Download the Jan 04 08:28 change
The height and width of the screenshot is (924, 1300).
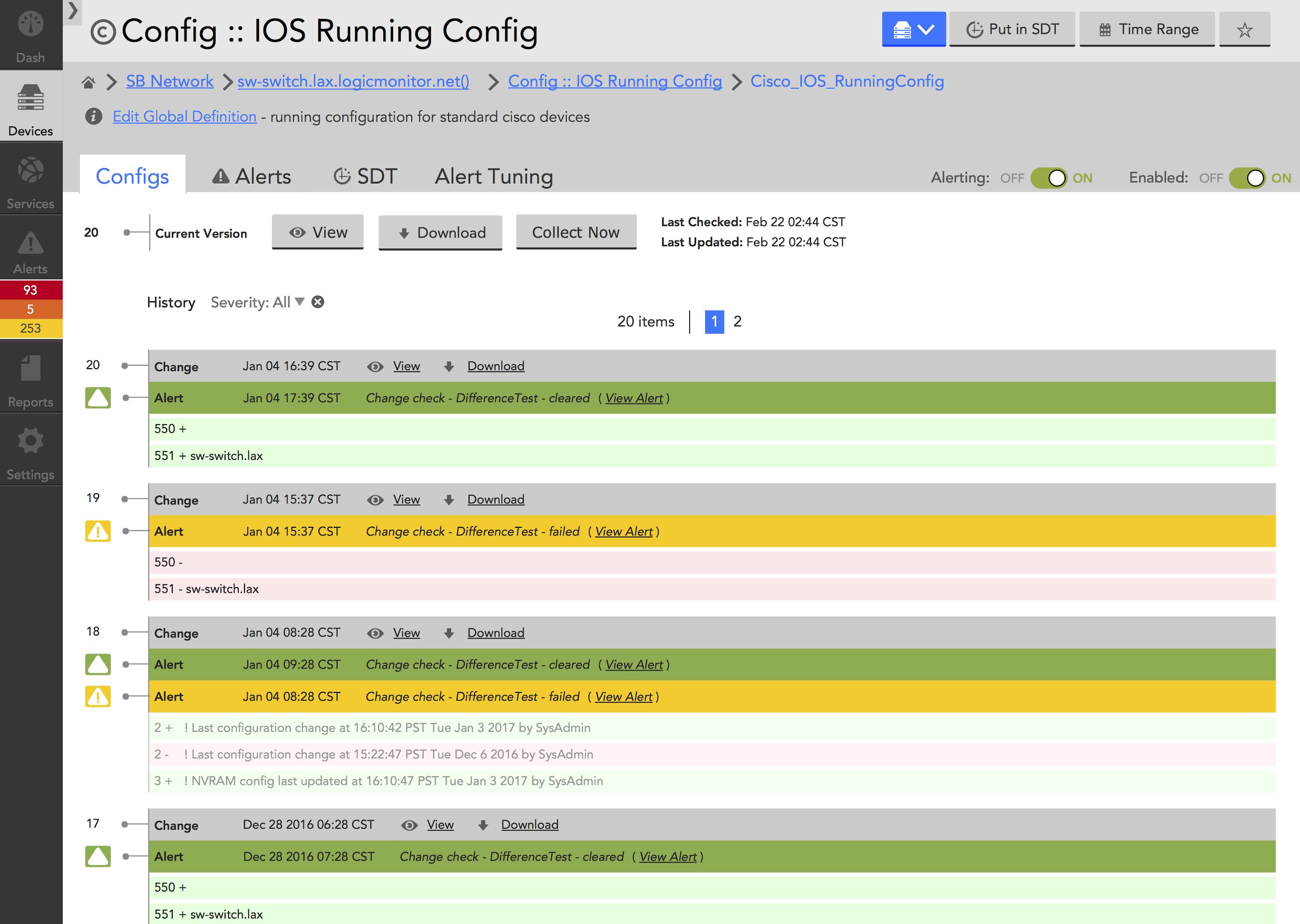point(496,633)
